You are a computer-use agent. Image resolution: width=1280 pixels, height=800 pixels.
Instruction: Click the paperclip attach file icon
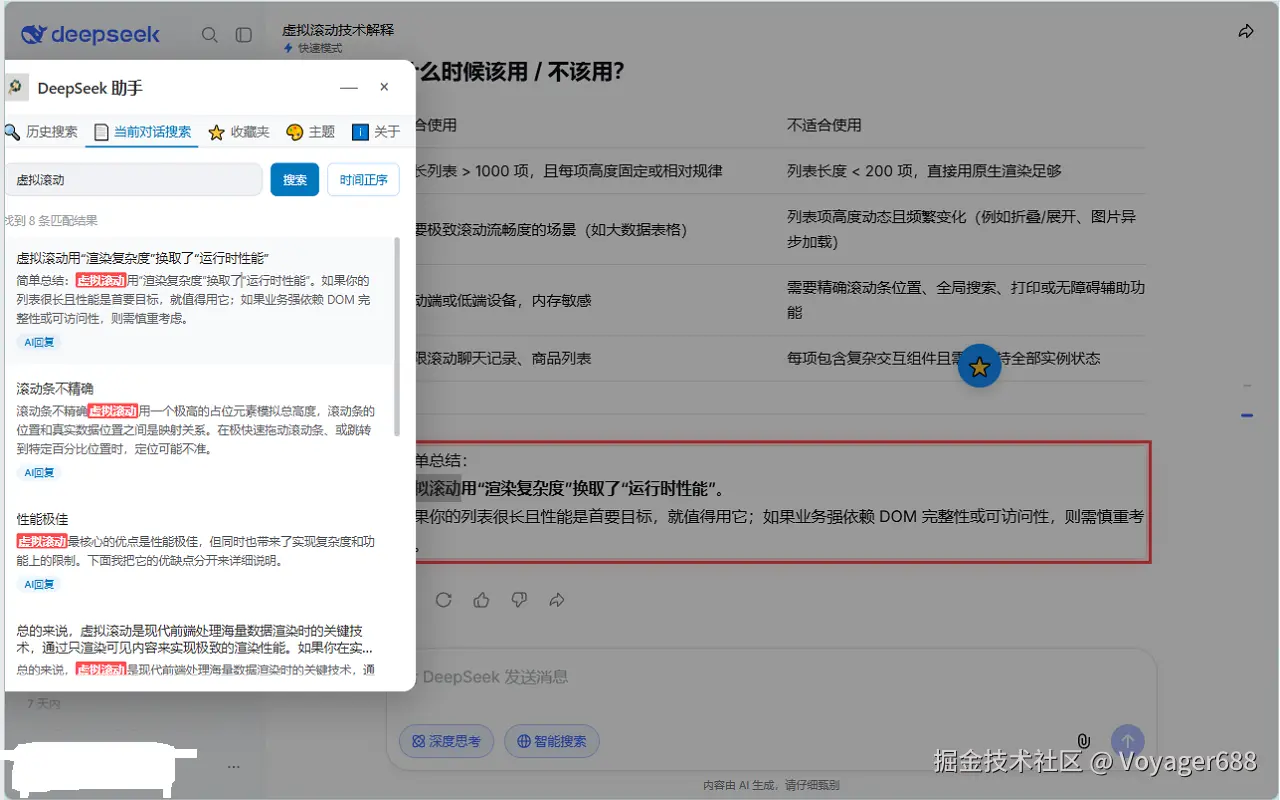(x=1083, y=741)
